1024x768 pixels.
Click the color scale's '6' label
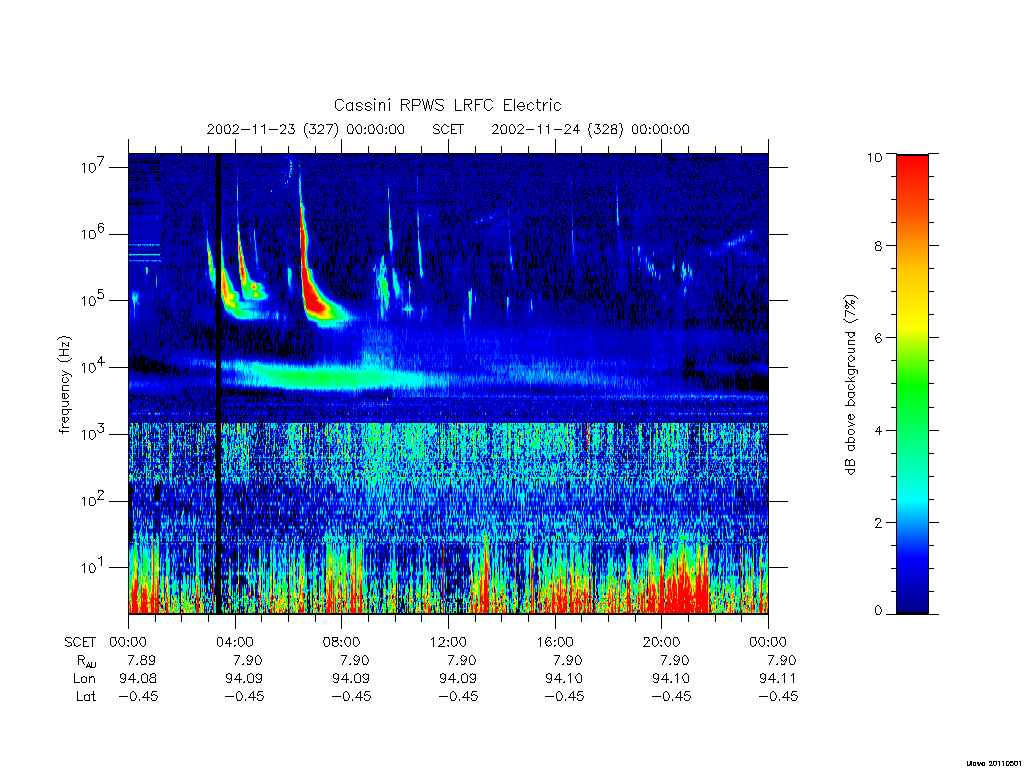coord(878,338)
